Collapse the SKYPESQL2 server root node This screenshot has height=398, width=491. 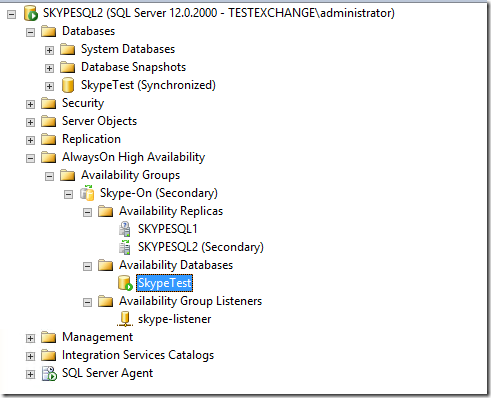pyautogui.click(x=11, y=14)
